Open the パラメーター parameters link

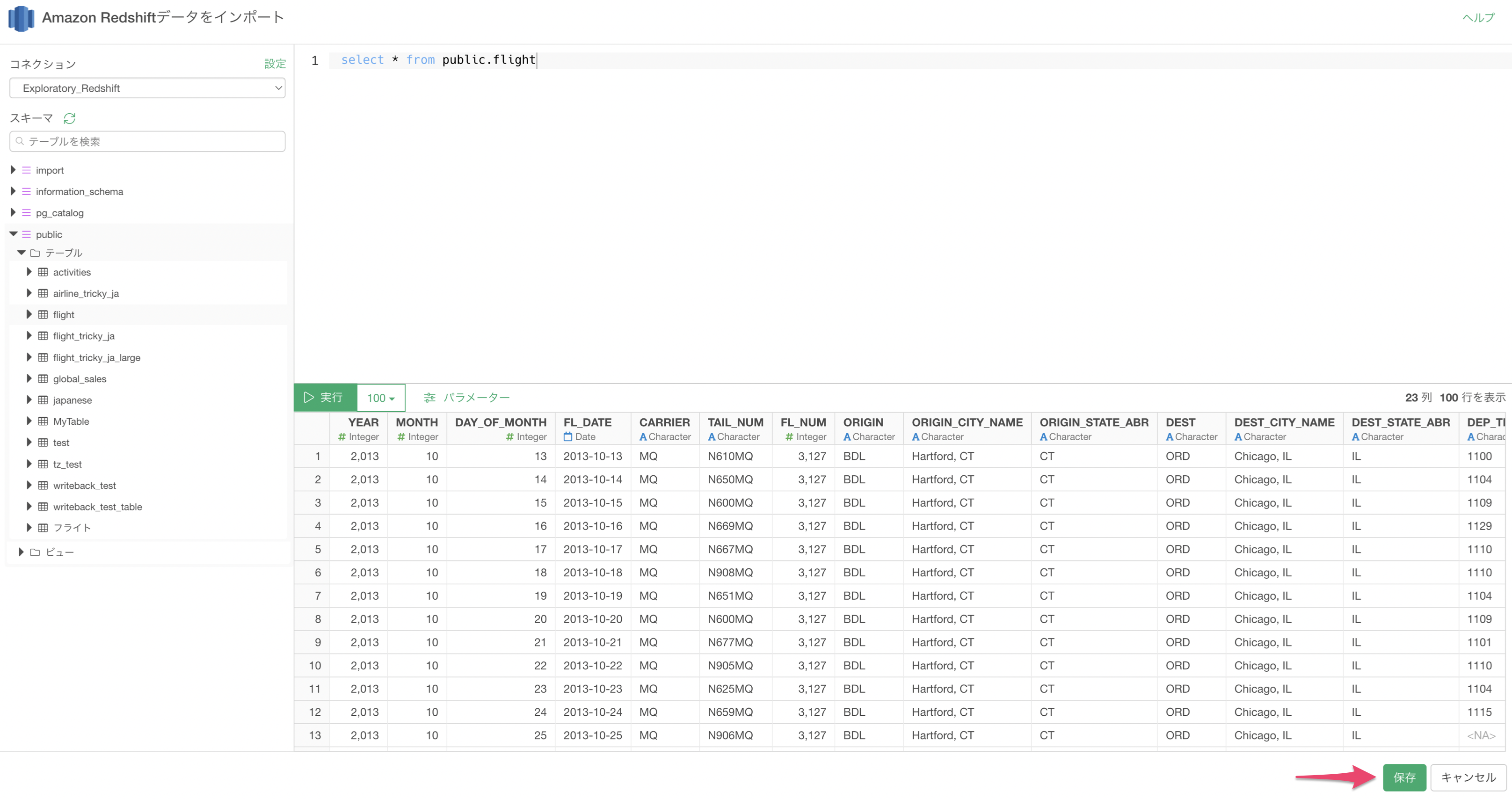(476, 398)
